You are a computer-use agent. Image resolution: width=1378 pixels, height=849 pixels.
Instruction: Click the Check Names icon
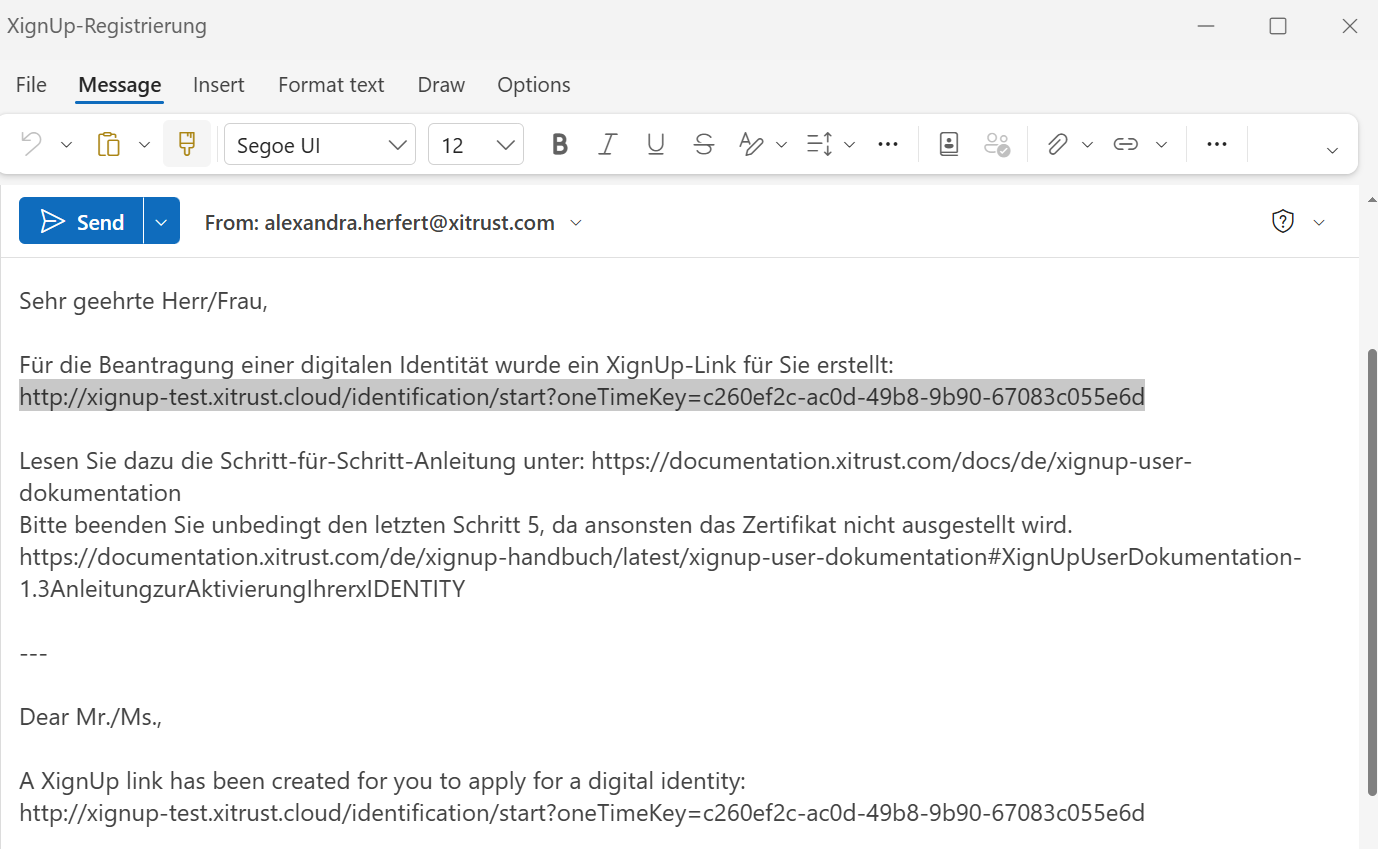(x=997, y=145)
